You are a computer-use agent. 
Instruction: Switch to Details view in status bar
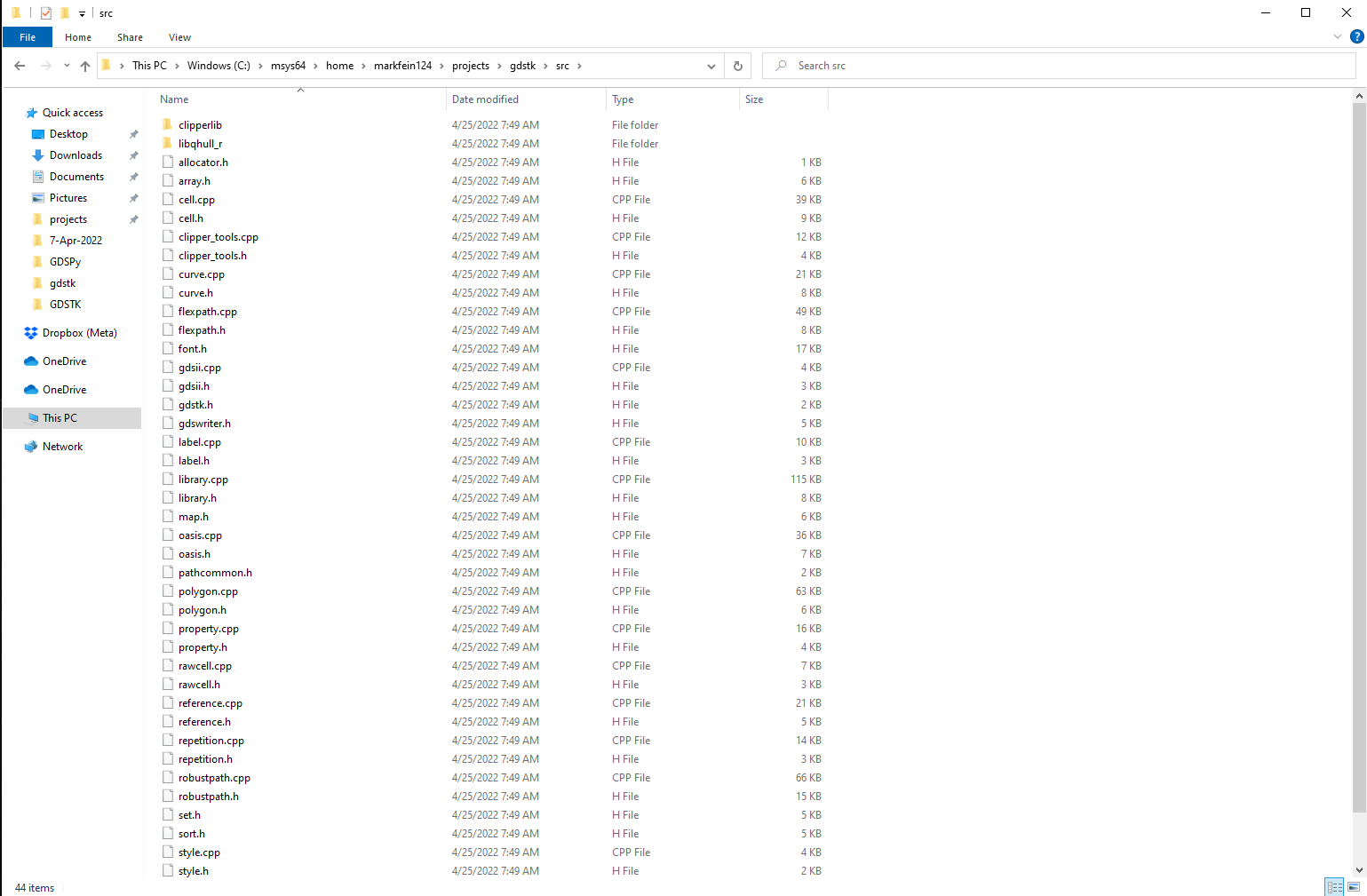pos(1333,886)
